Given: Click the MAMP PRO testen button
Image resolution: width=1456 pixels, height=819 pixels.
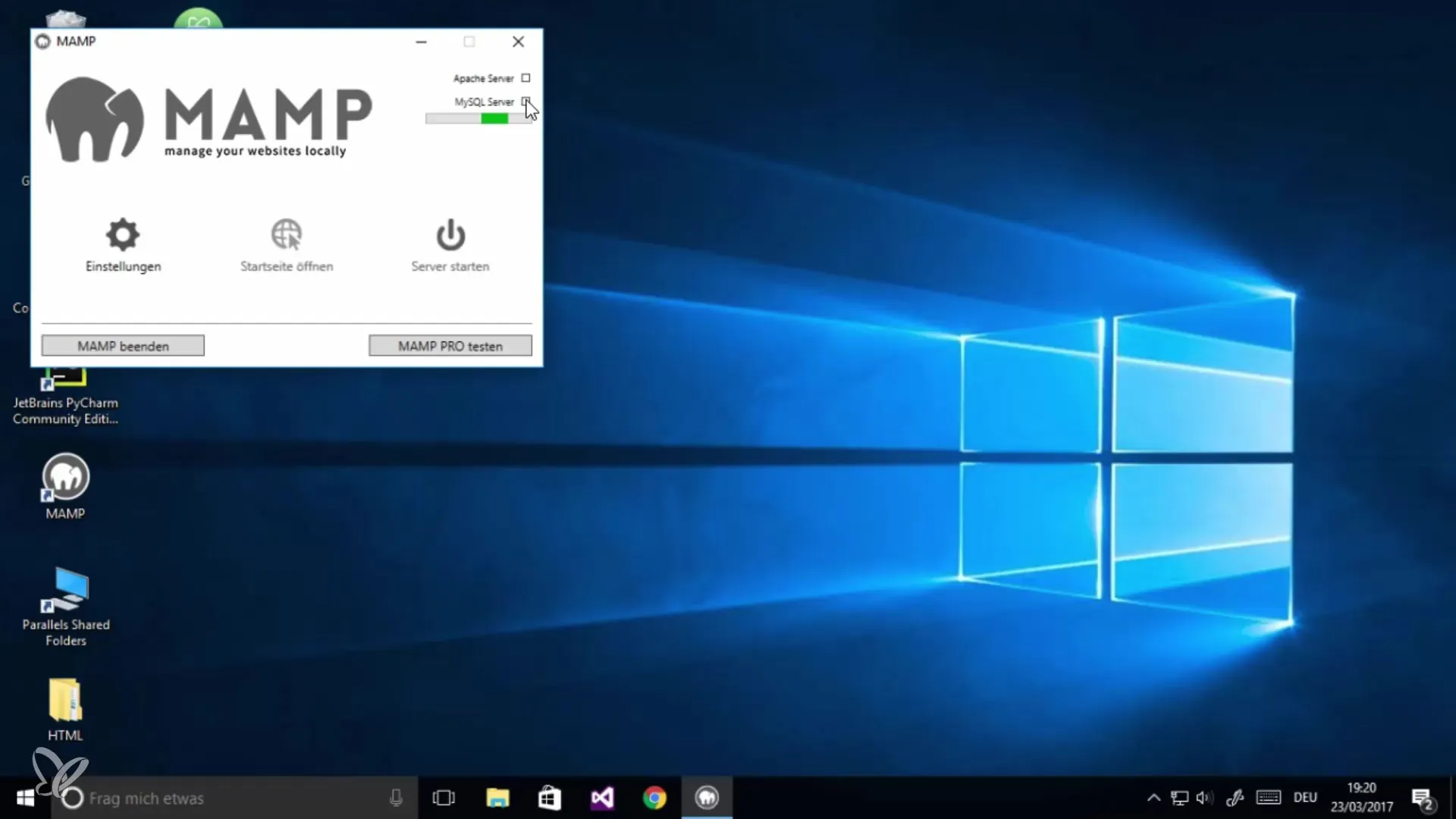Looking at the screenshot, I should [x=450, y=346].
